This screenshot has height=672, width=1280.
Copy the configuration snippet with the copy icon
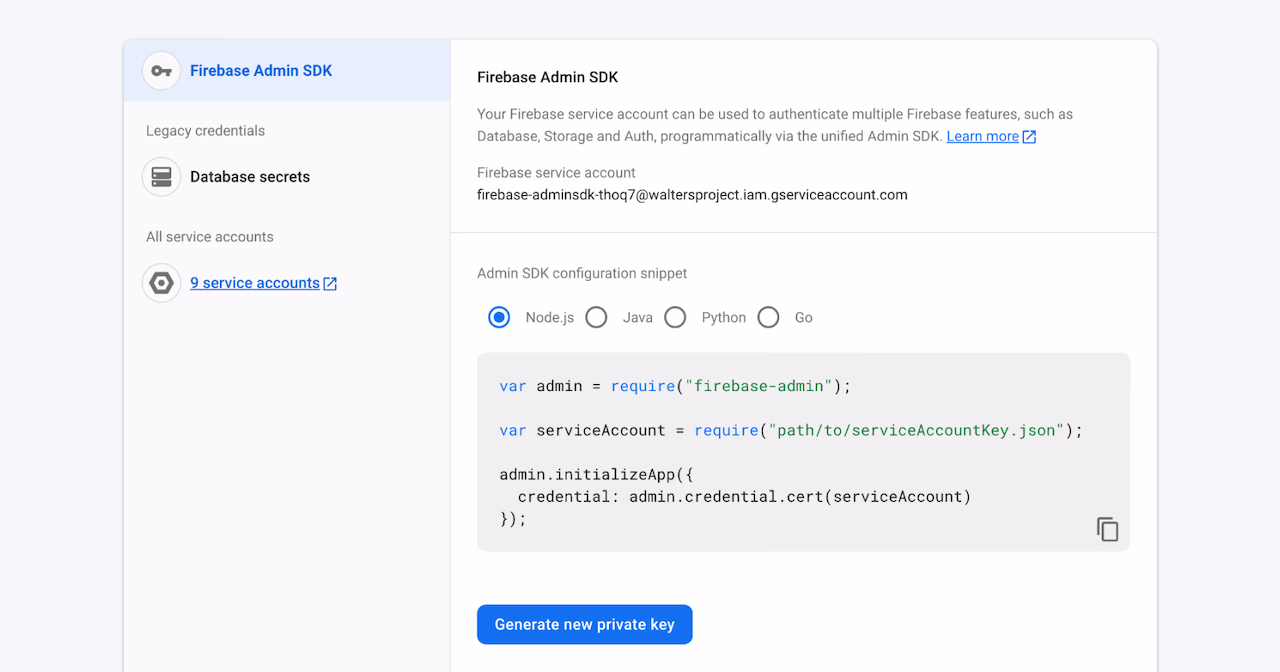[x=1107, y=529]
